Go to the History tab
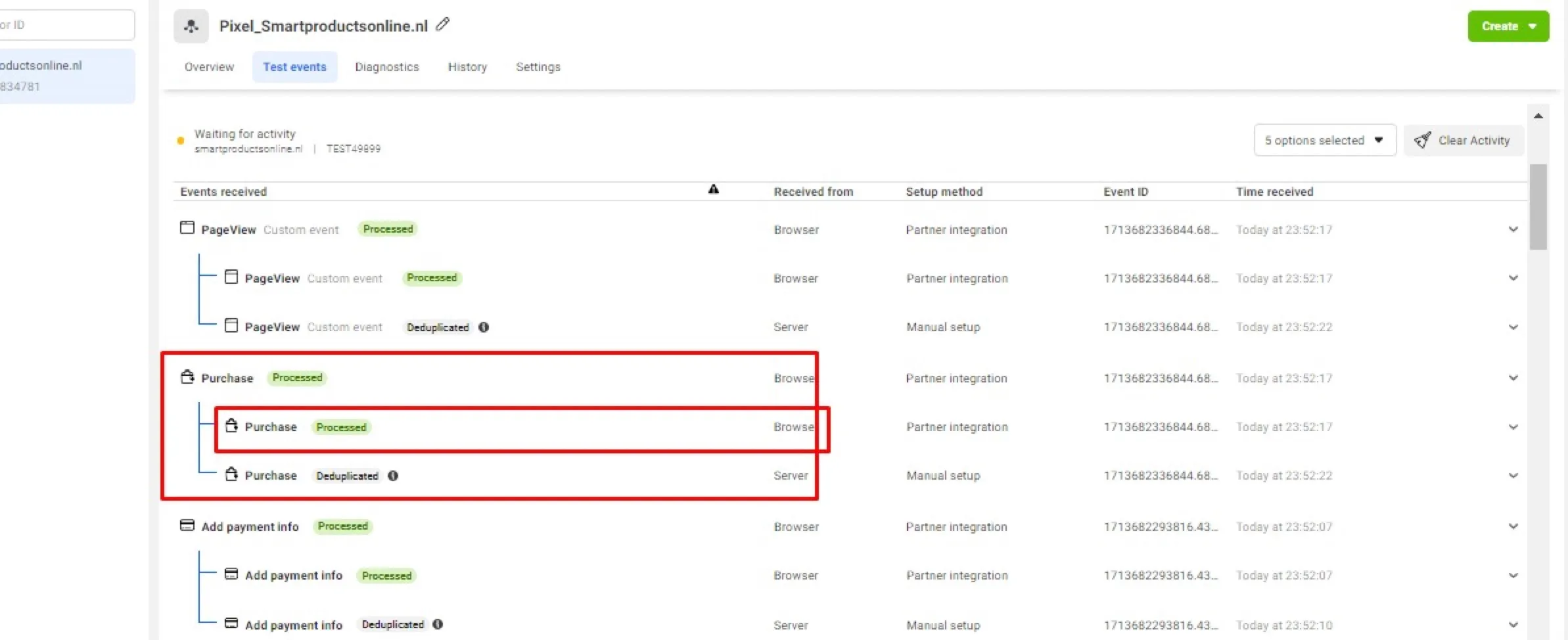 pos(467,67)
